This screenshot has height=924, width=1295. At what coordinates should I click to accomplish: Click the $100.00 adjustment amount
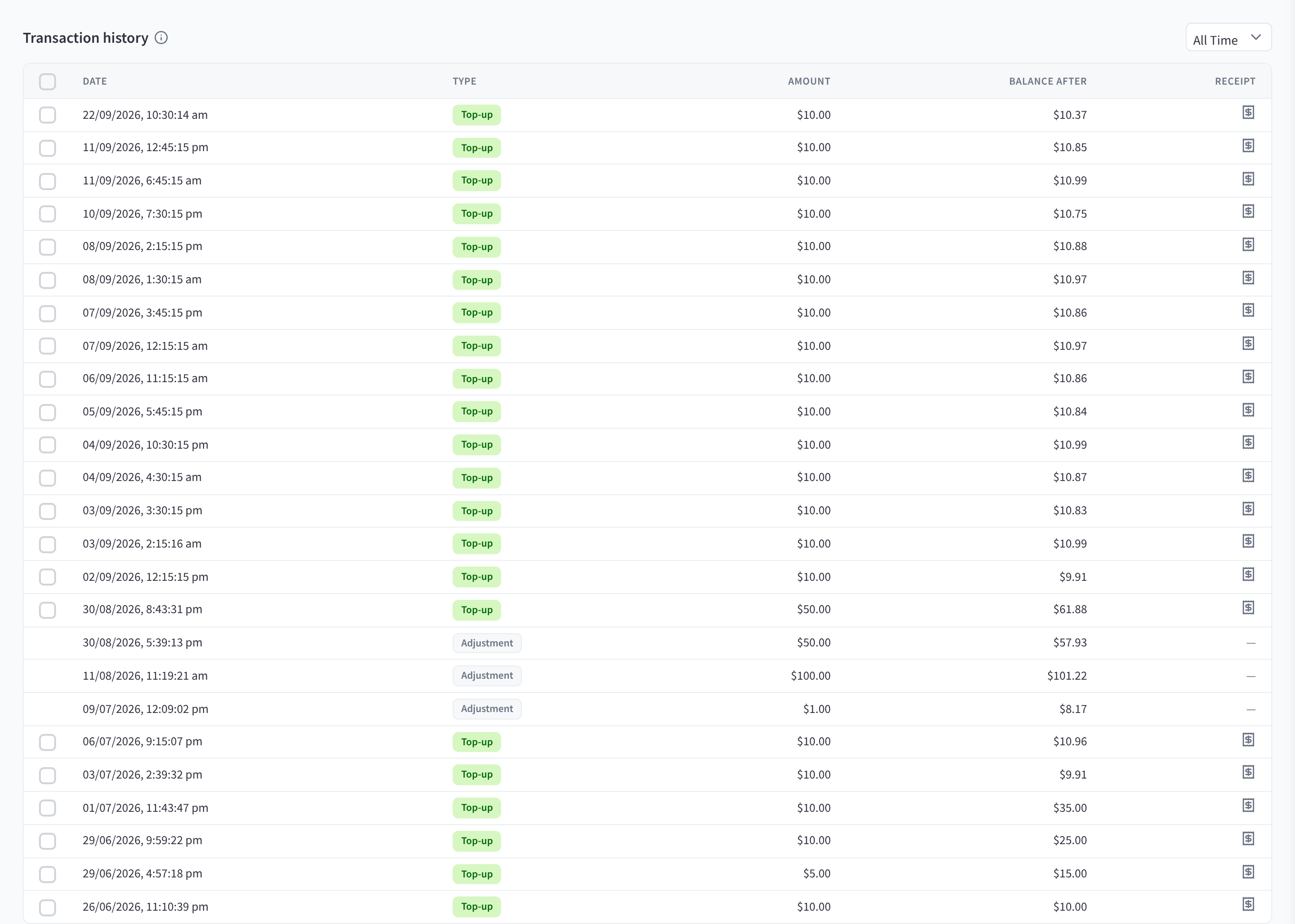[810, 676]
